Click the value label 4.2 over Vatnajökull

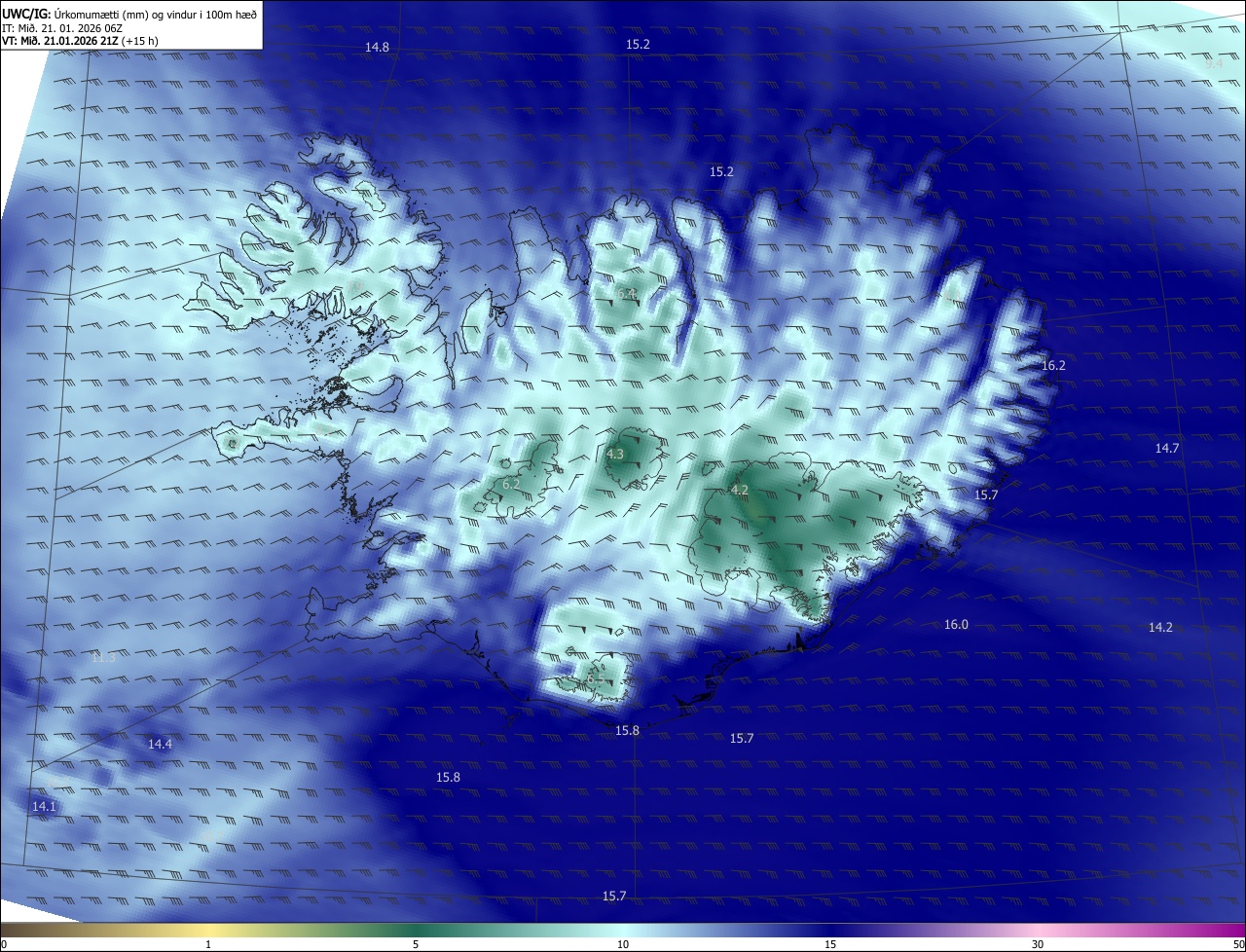point(739,491)
